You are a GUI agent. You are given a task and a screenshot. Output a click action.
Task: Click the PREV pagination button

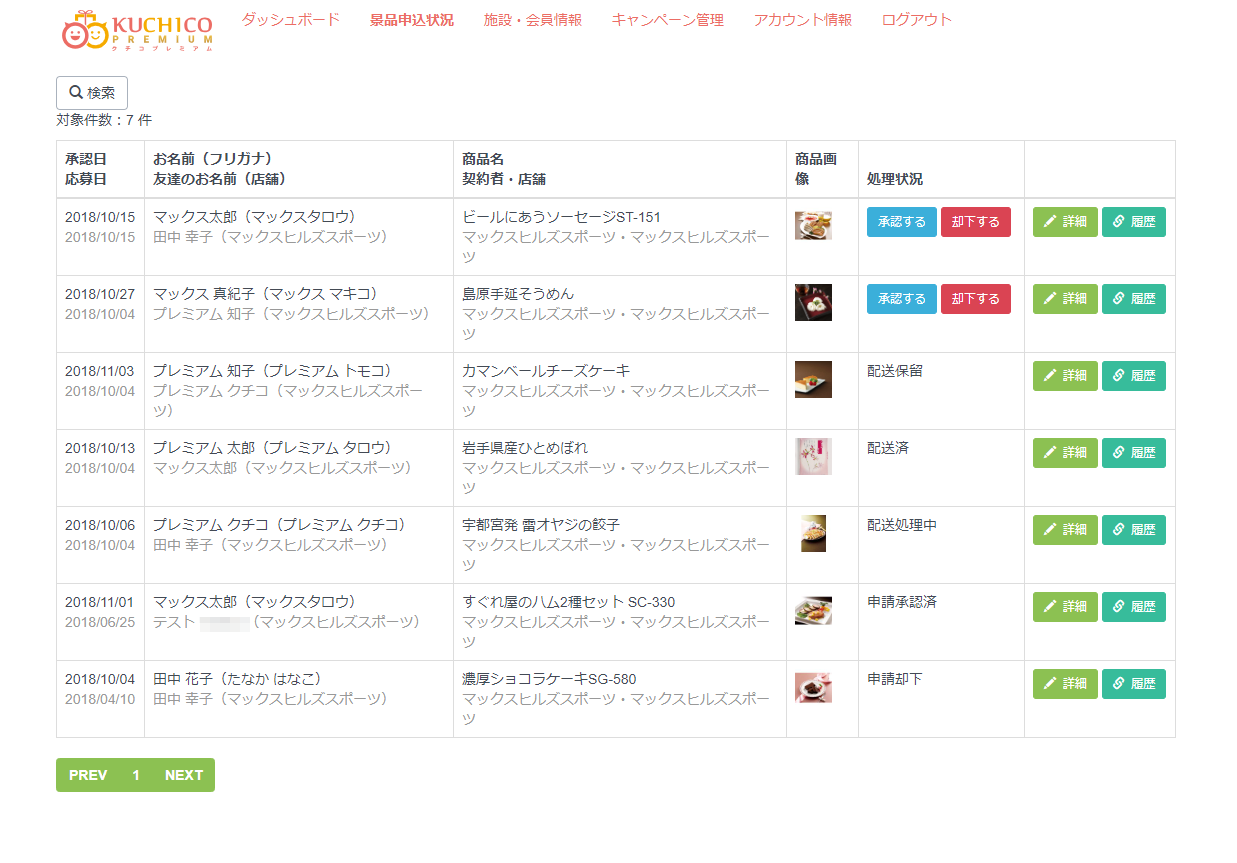tap(88, 775)
